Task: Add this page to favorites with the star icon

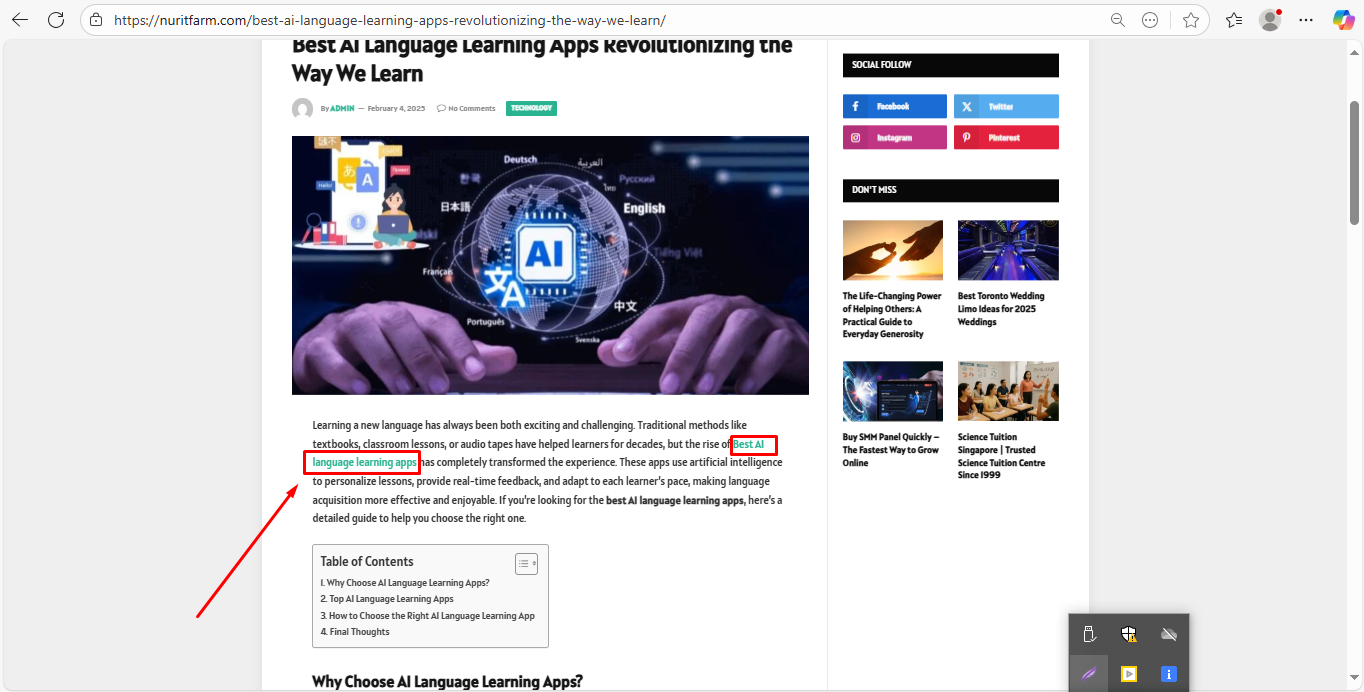Action: pos(1191,20)
